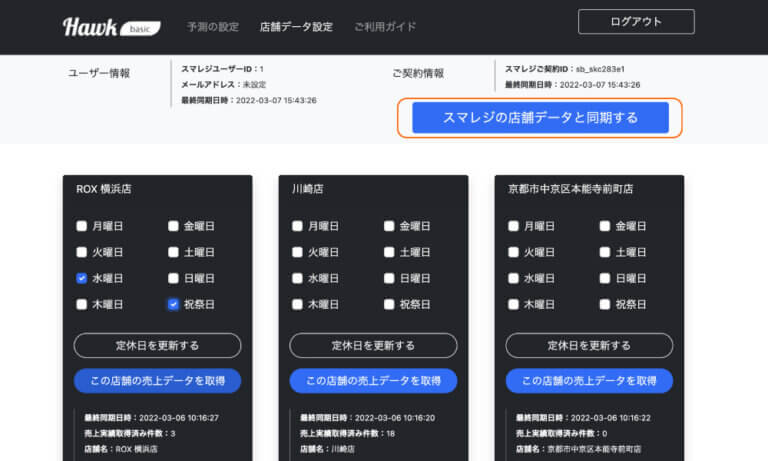Viewport: 768px width, 461px height.
Task: Check 金曜日 in 川崎店 card
Action: click(x=389, y=226)
